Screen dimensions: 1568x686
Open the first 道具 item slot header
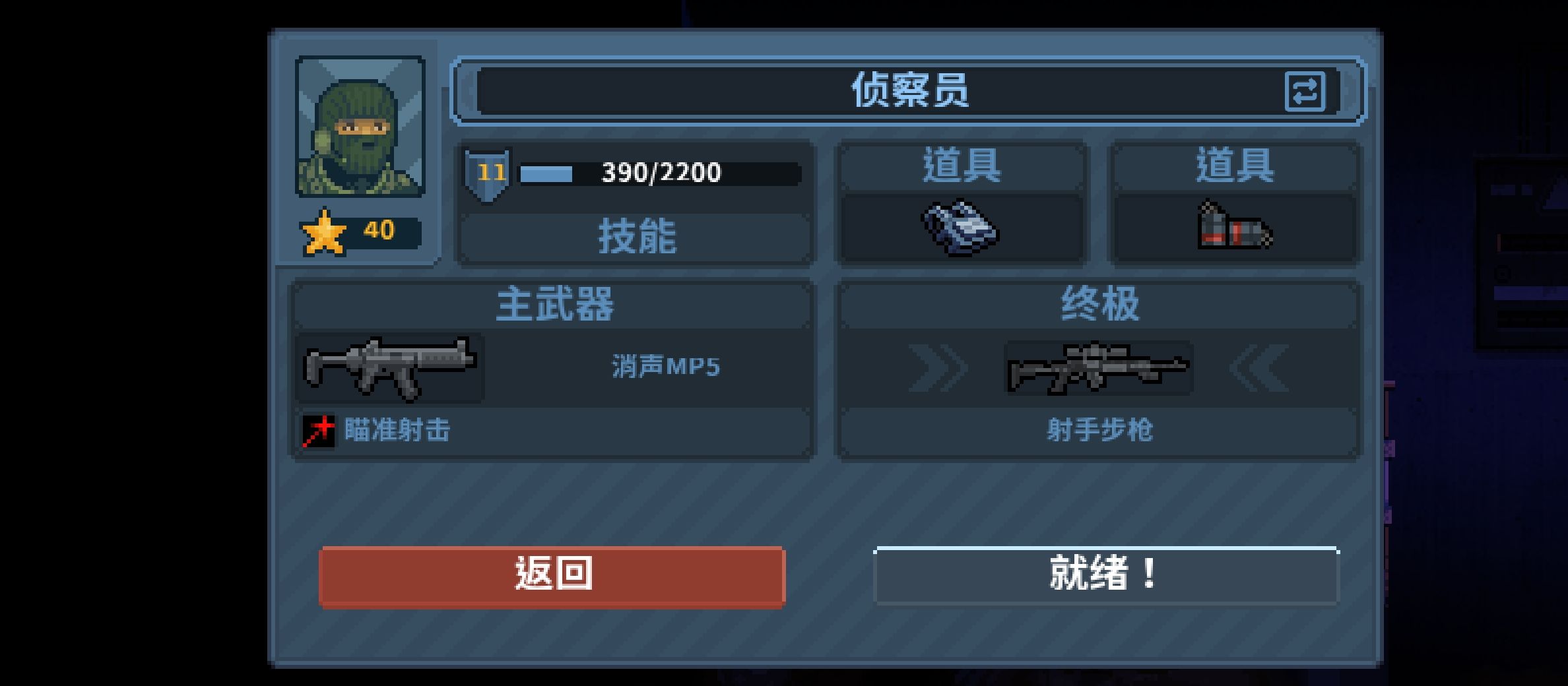tap(961, 165)
